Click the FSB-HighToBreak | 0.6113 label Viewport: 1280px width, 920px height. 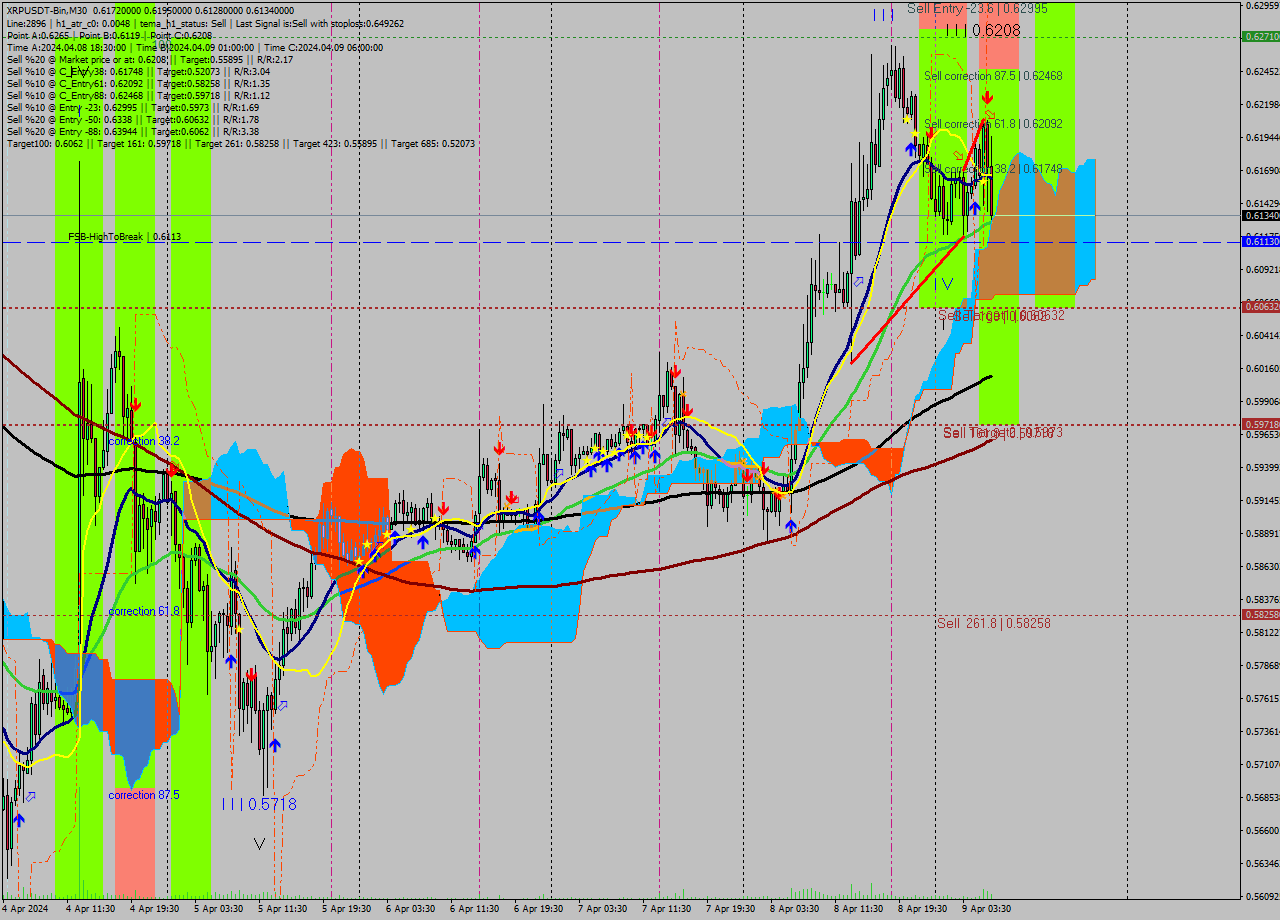(124, 237)
